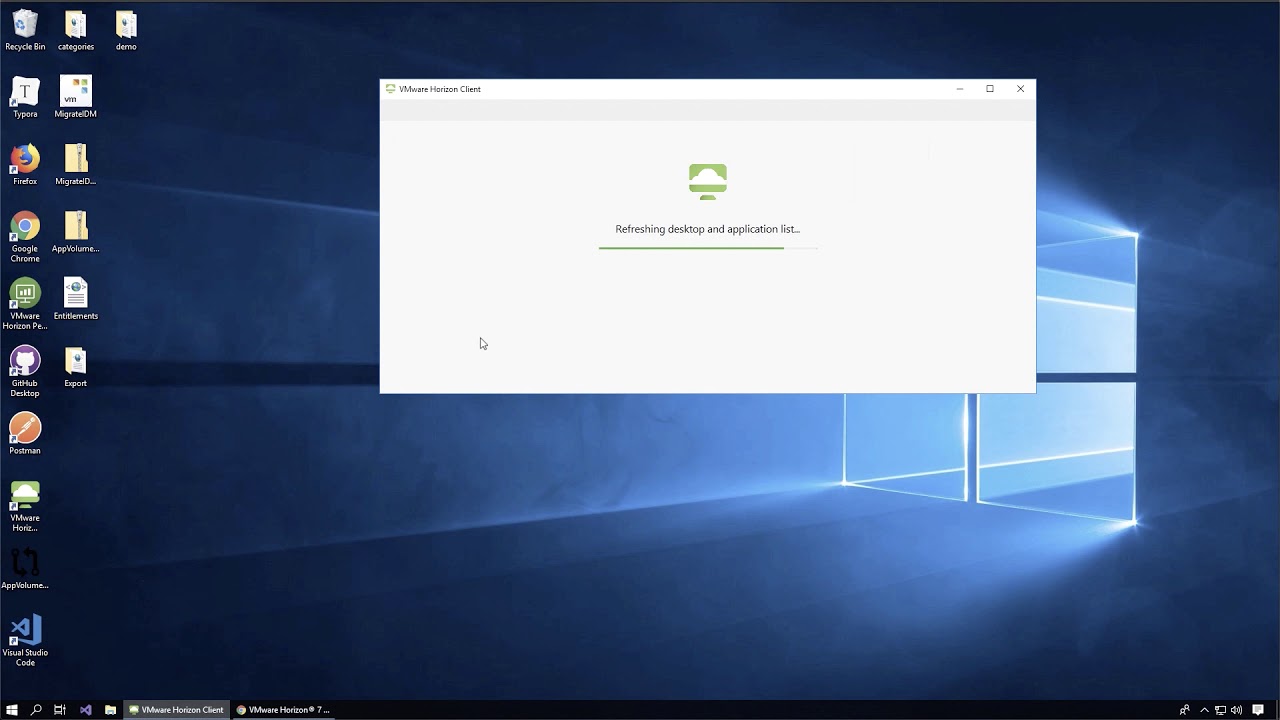Select the MigrateIDM vm file icon
The width and height of the screenshot is (1280, 720).
pyautogui.click(x=75, y=98)
